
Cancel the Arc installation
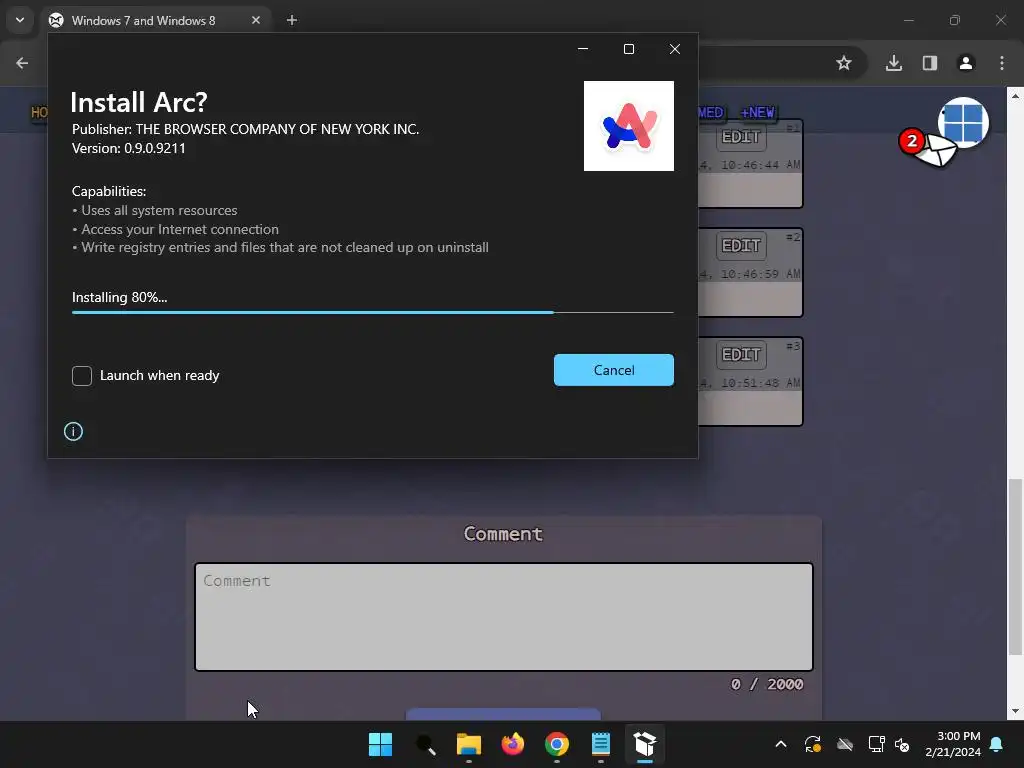[613, 370]
